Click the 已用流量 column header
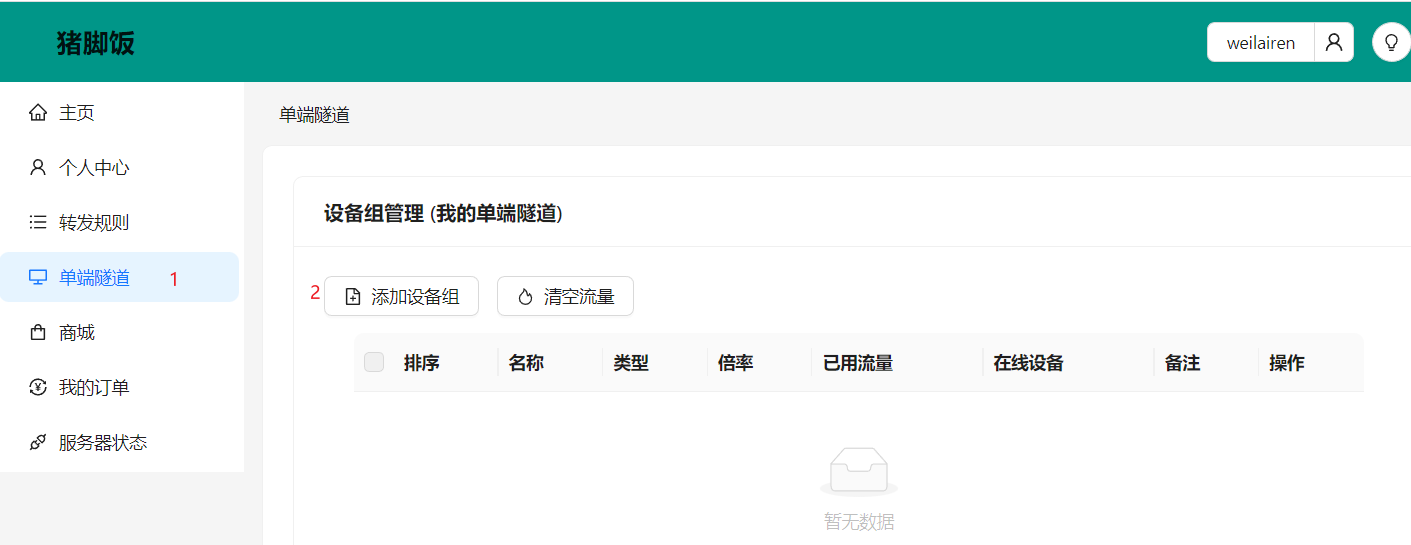1411x545 pixels. coord(857,363)
